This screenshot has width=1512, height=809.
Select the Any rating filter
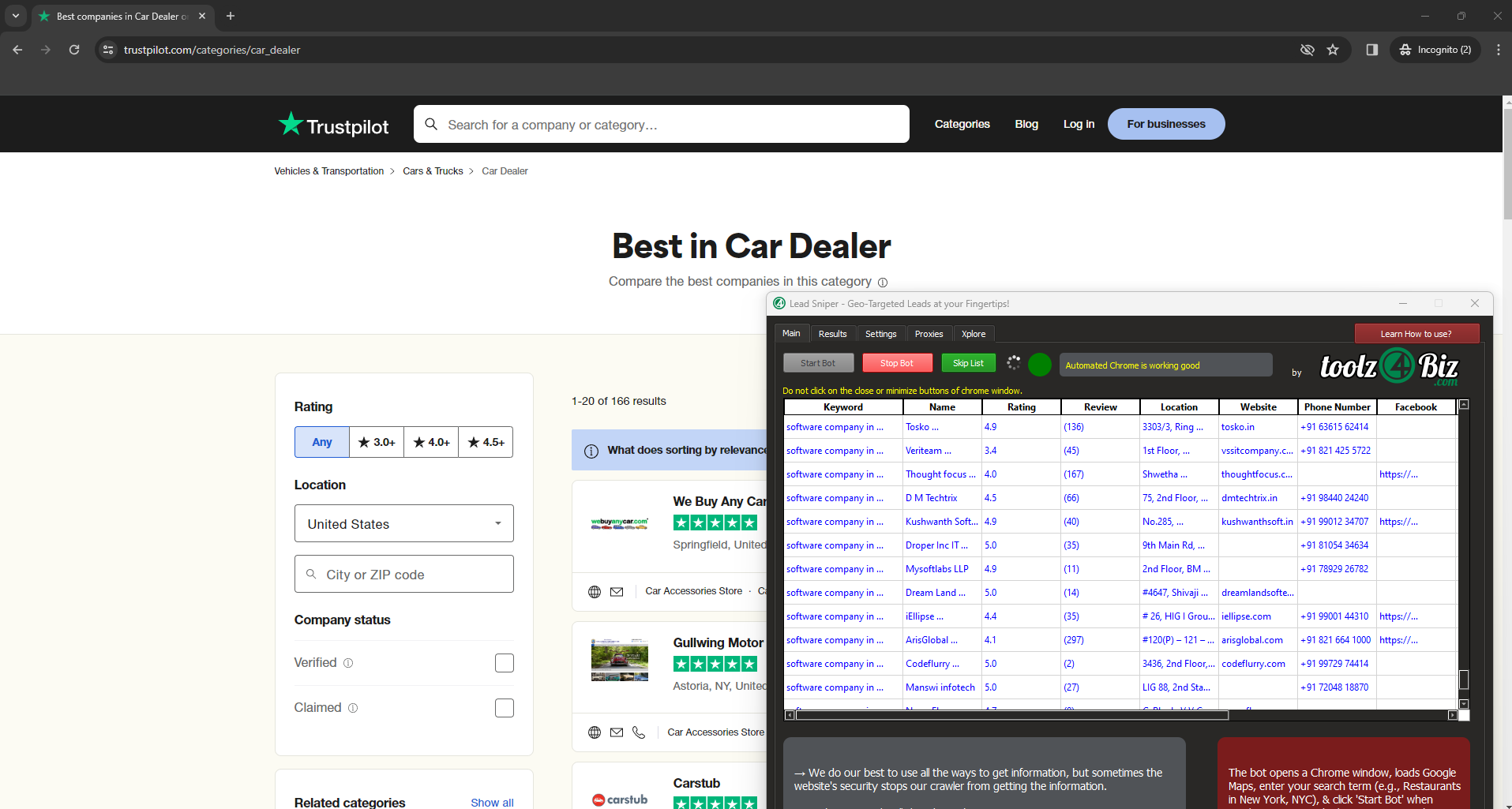[x=322, y=442]
